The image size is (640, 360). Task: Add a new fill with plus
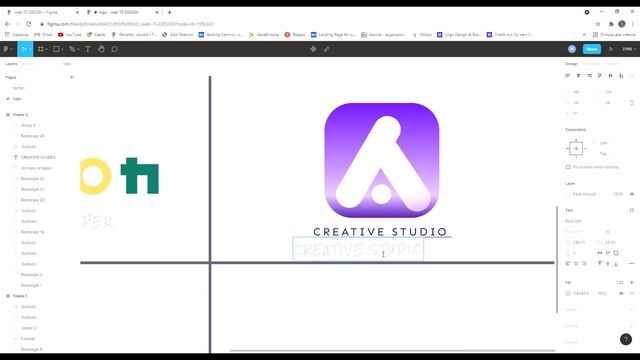(x=632, y=282)
